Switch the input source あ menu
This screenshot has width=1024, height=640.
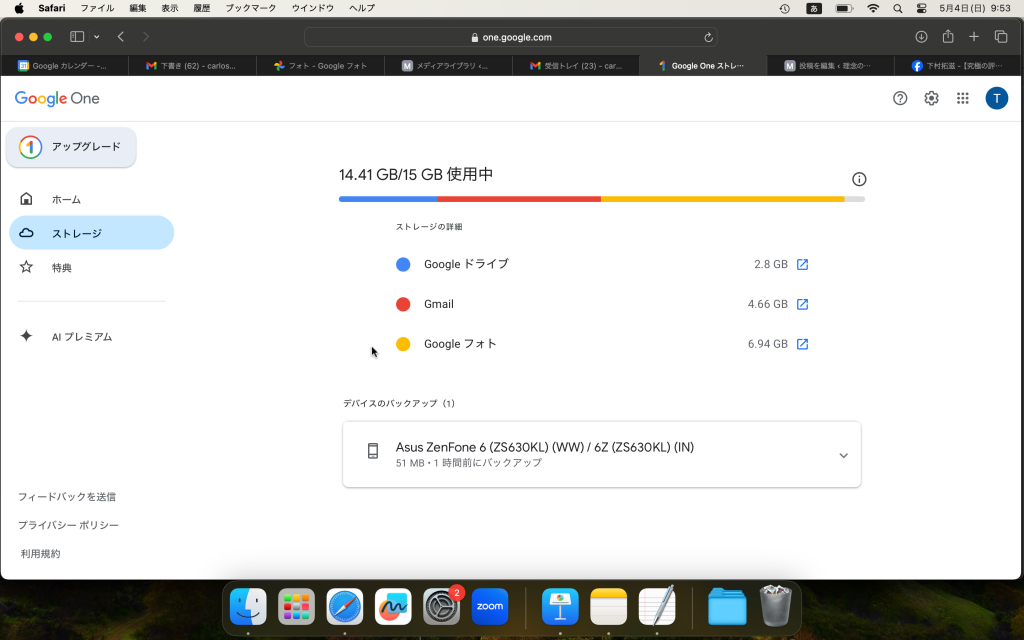pyautogui.click(x=814, y=8)
